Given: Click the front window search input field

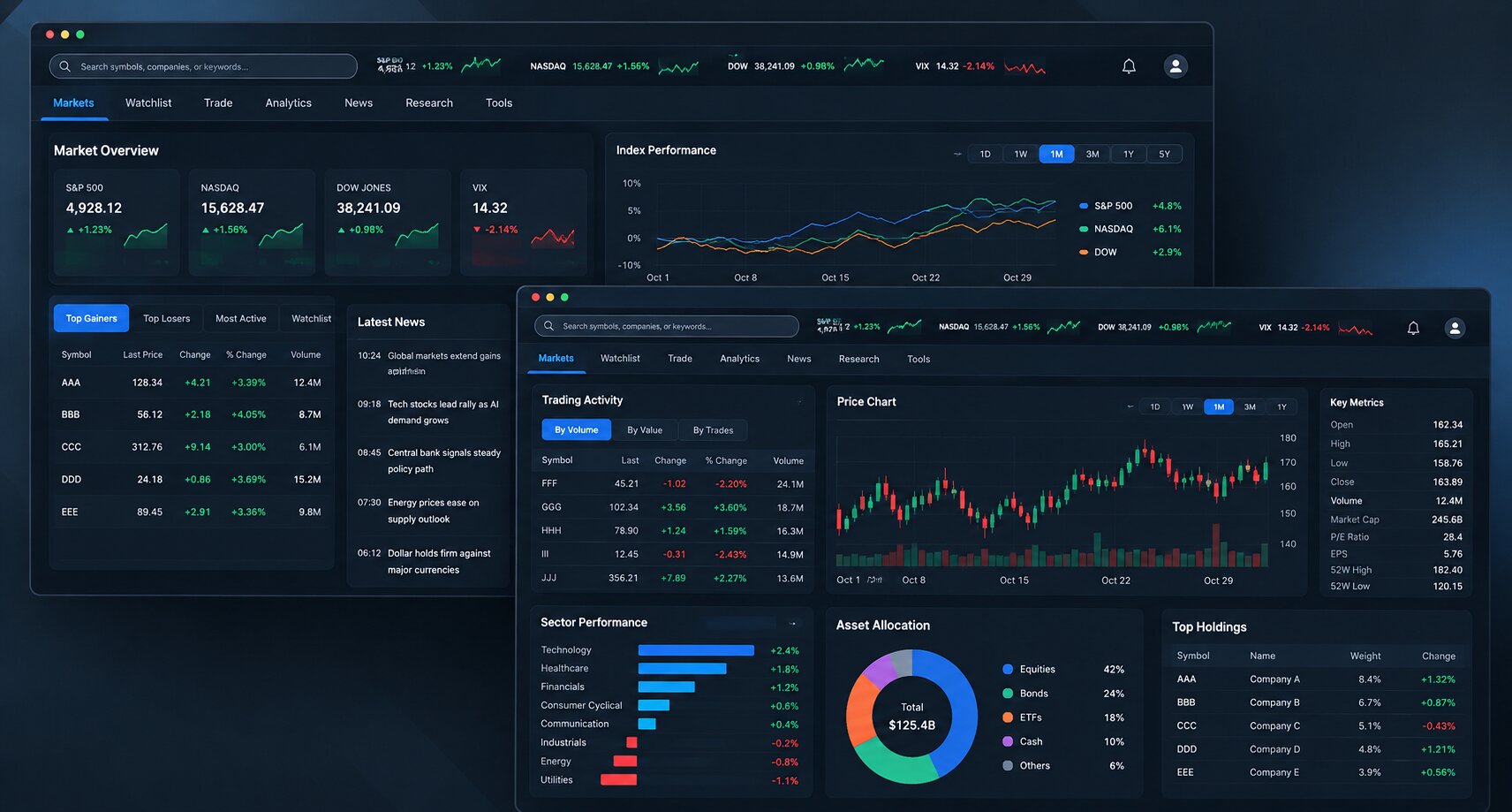Looking at the screenshot, I should (667, 326).
